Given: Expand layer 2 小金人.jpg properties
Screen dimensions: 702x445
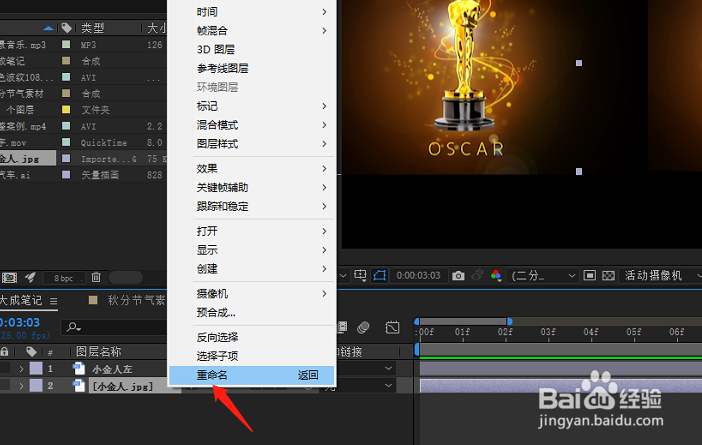Looking at the screenshot, I should [x=21, y=385].
